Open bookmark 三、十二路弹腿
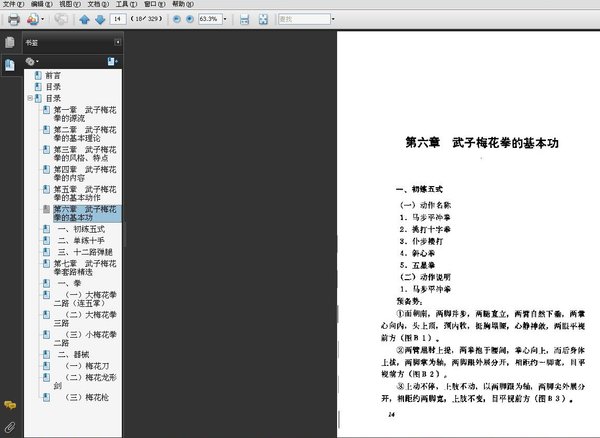Screen dimensions: 600x438 (85, 252)
